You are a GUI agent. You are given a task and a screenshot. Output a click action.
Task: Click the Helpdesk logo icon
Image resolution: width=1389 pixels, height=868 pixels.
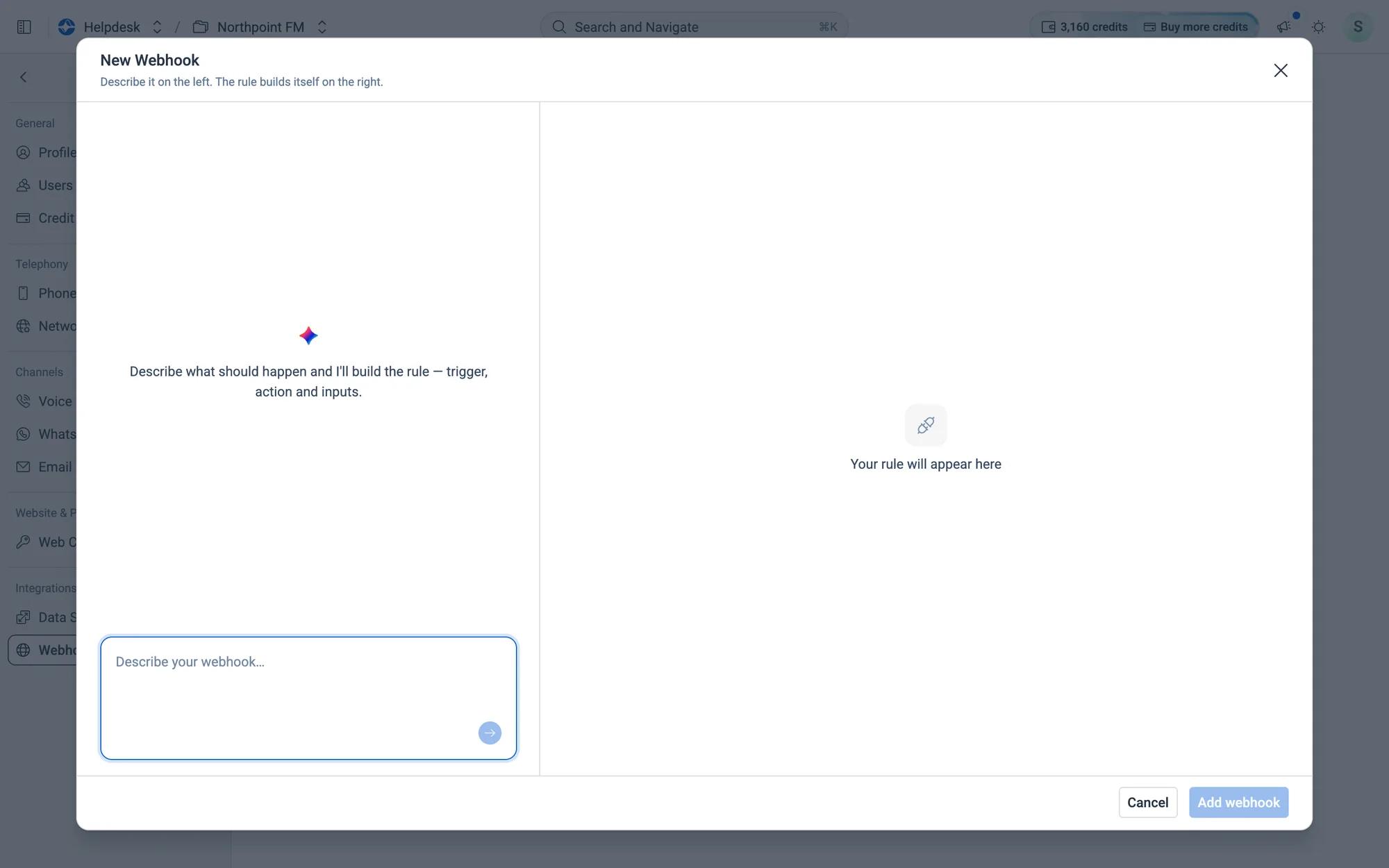coord(67,27)
